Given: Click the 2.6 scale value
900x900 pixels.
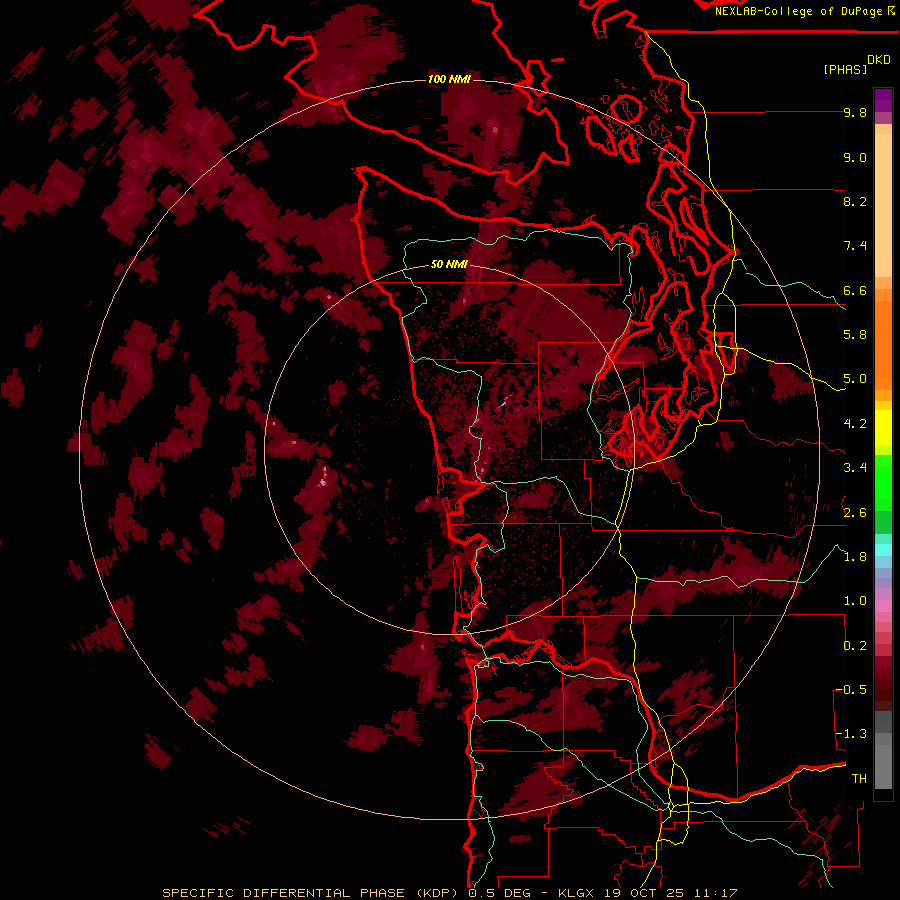Looking at the screenshot, I should coord(855,513).
